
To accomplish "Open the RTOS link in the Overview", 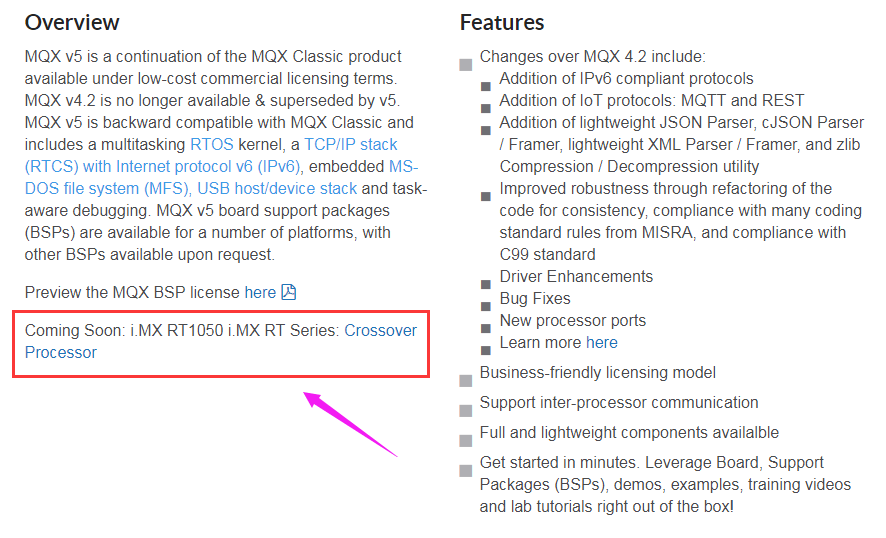I will (211, 145).
